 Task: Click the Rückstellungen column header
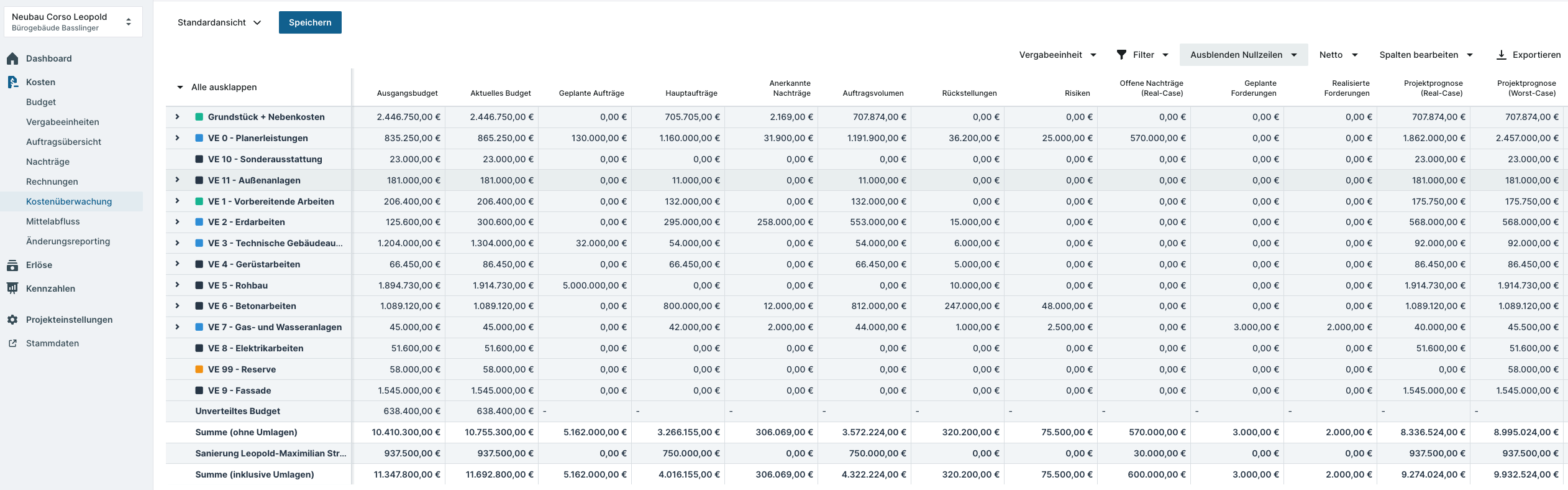coord(969,93)
